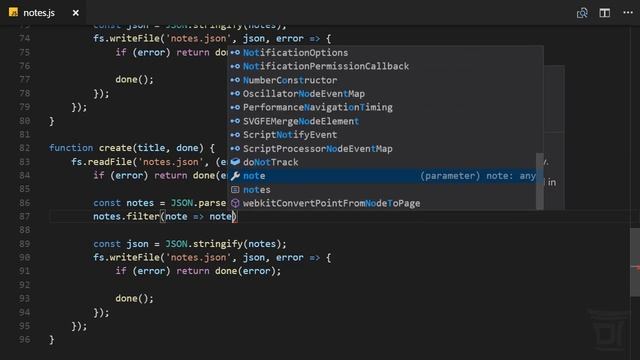Close the notes.js tab

point(76,13)
